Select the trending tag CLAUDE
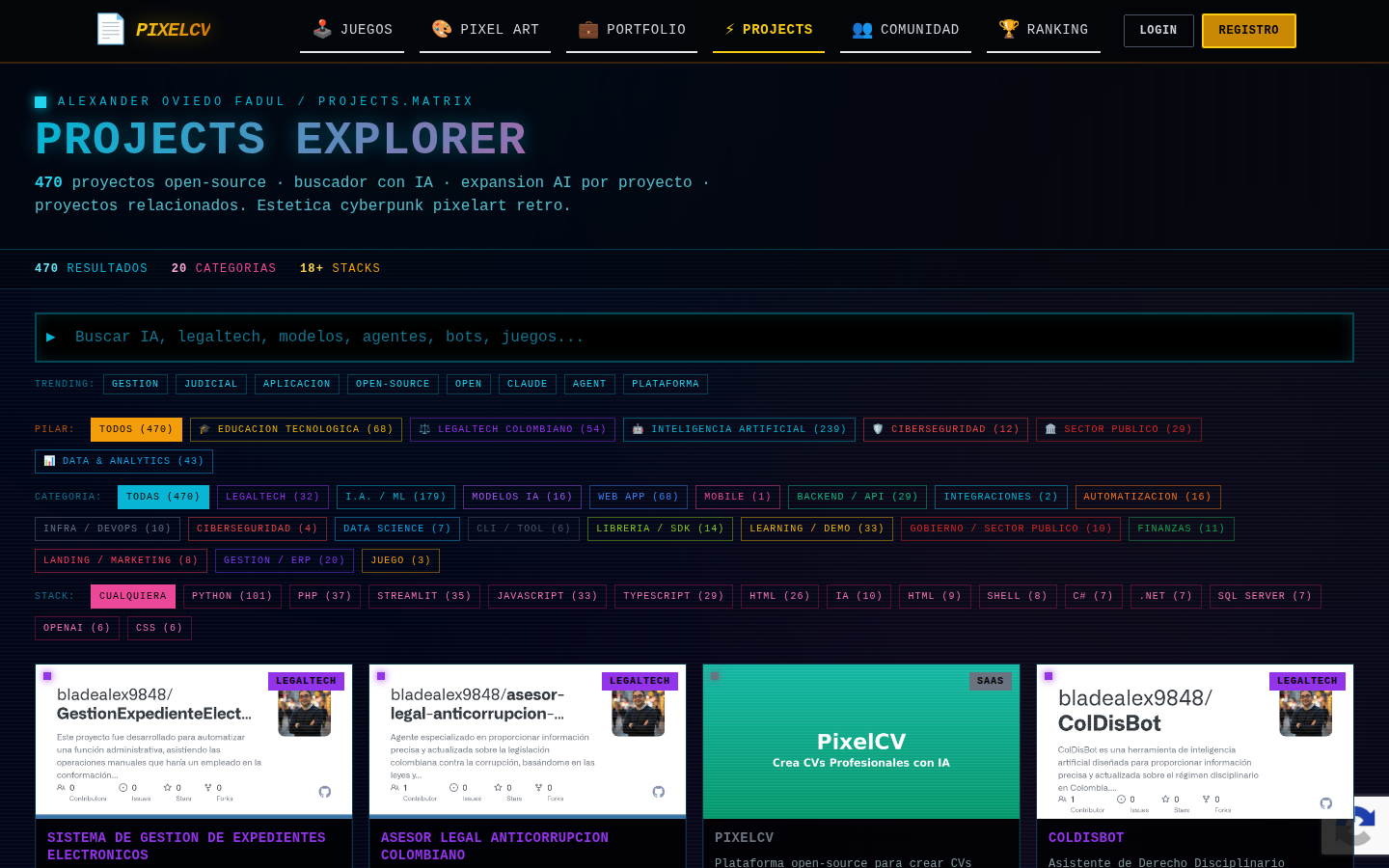1389x868 pixels. tap(528, 384)
